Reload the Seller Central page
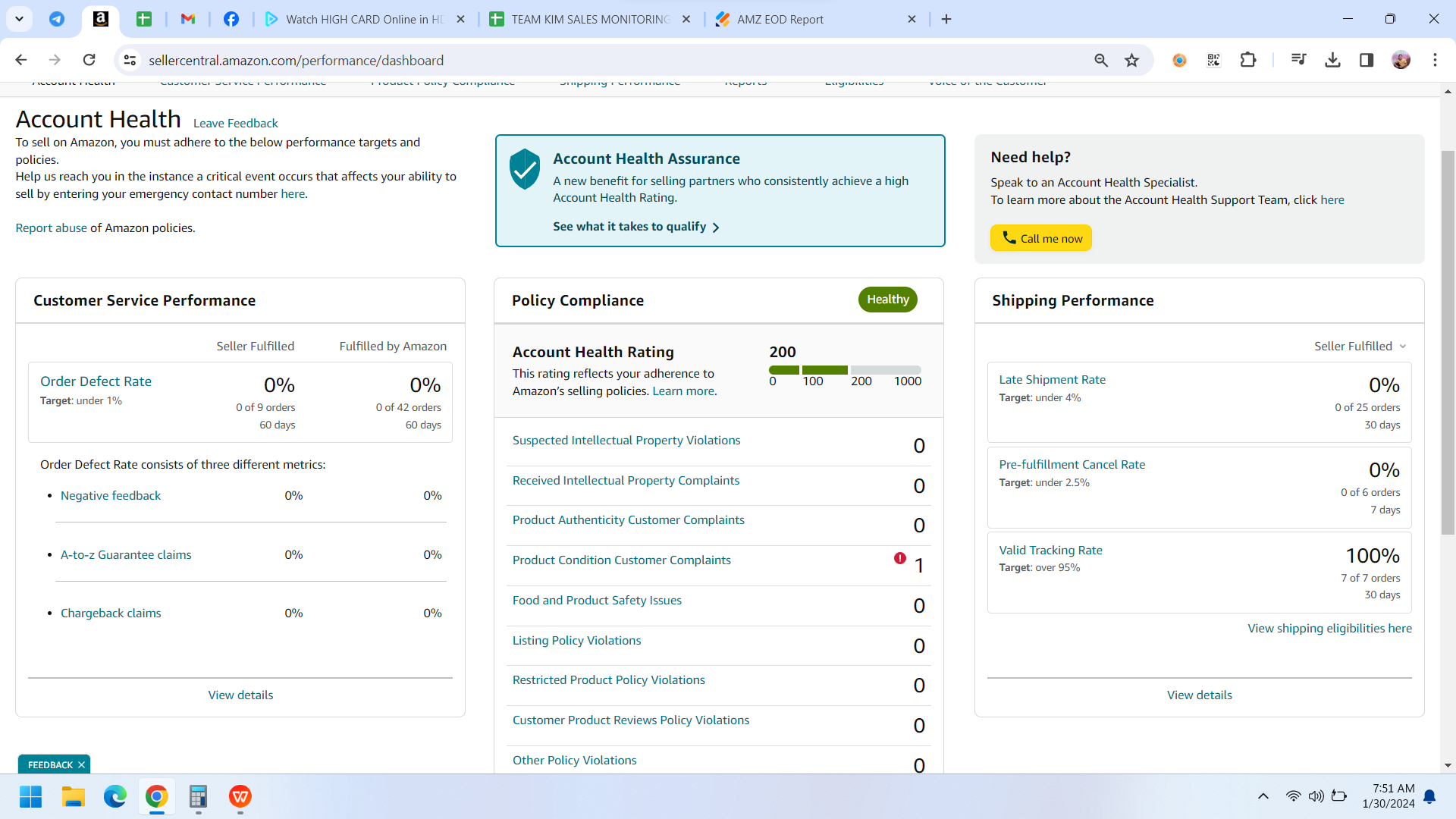Viewport: 1456px width, 819px height. [x=89, y=60]
